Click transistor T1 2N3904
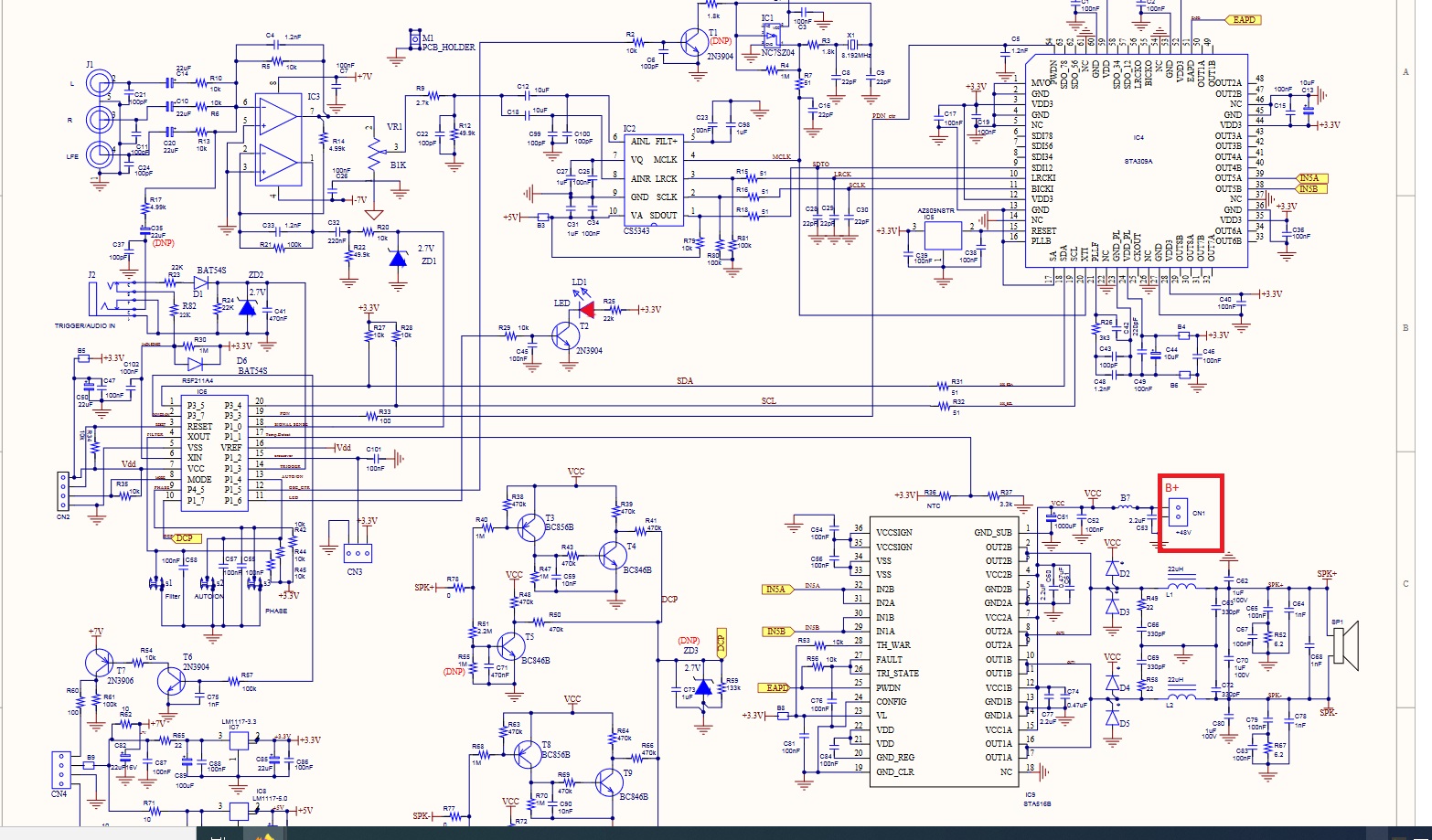The width and height of the screenshot is (1432, 840). click(696, 42)
